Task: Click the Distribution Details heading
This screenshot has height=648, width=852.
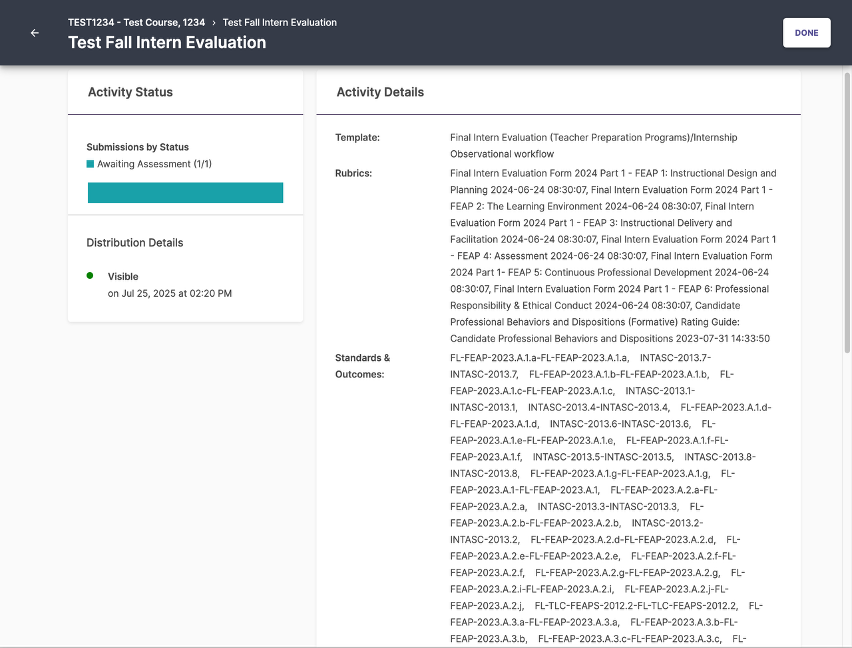Action: point(135,243)
